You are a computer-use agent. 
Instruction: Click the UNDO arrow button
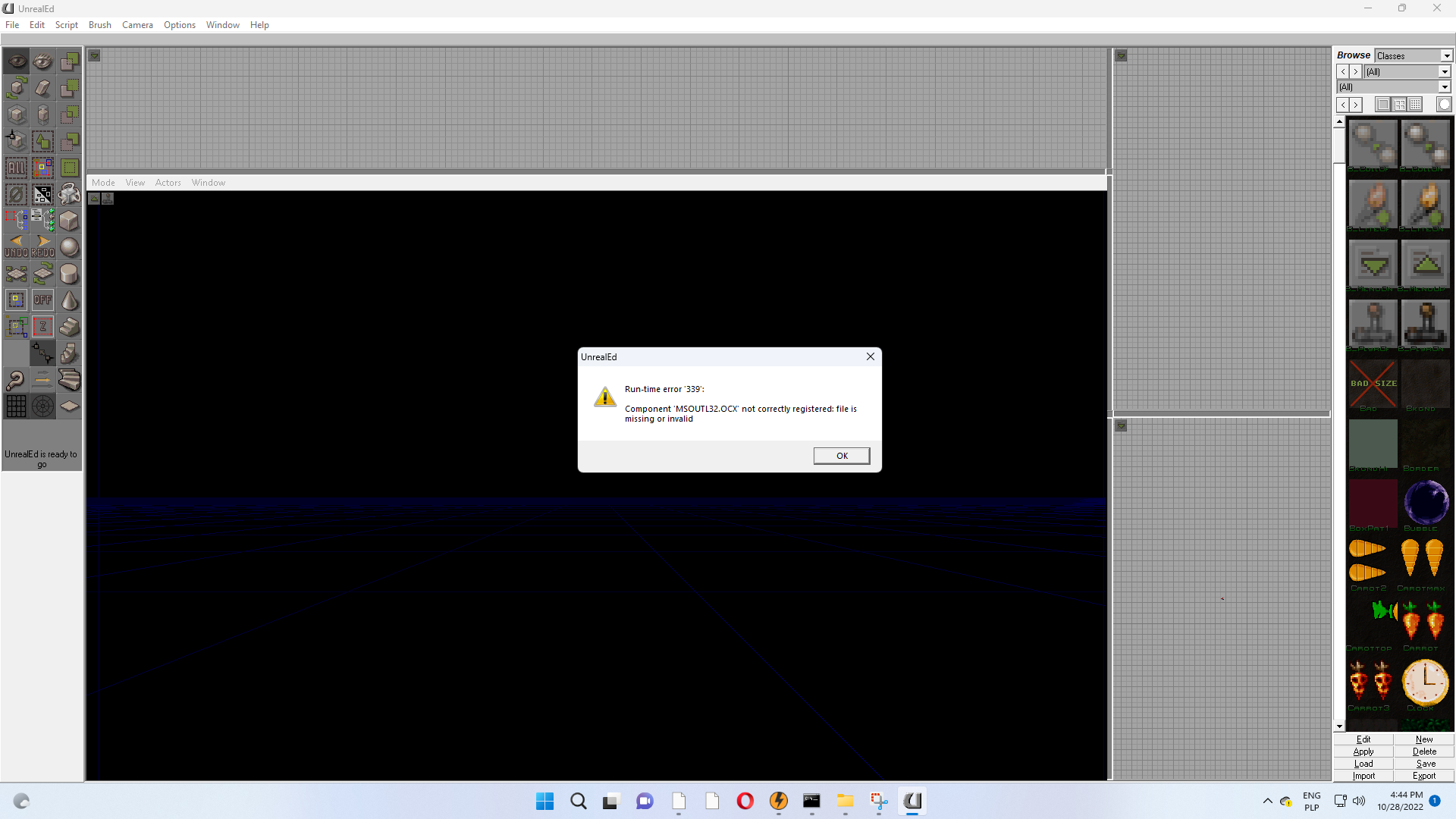point(17,247)
